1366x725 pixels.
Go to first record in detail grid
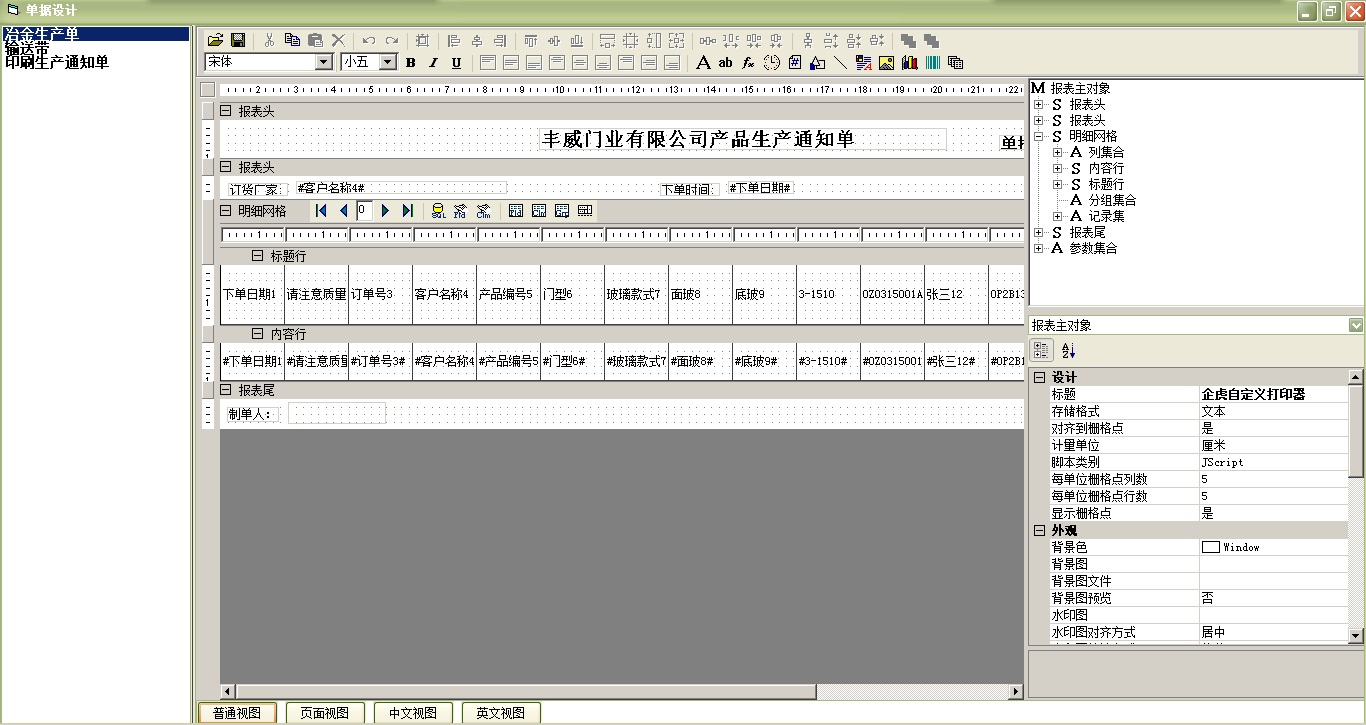click(x=321, y=210)
